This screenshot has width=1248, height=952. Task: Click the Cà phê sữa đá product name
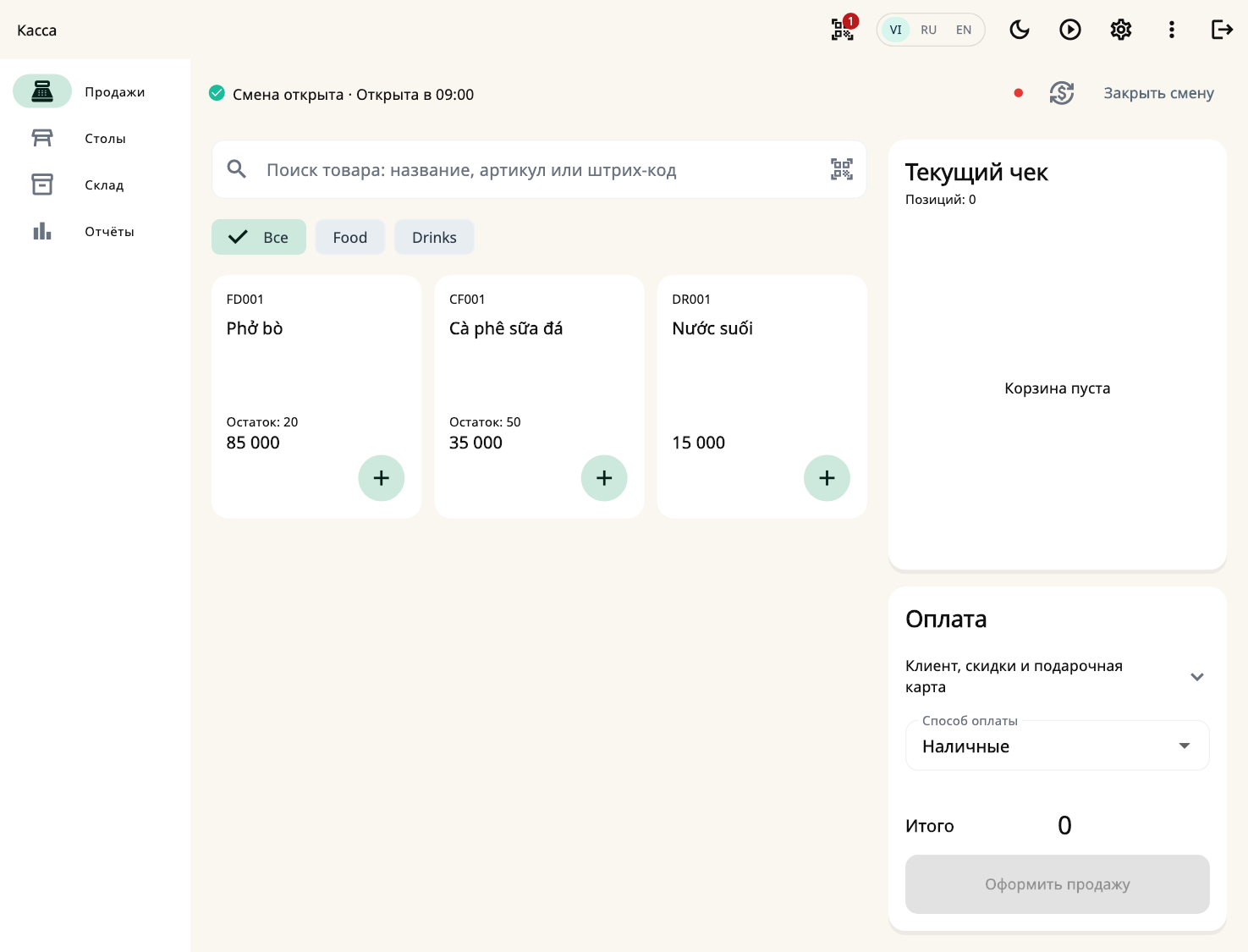506,328
